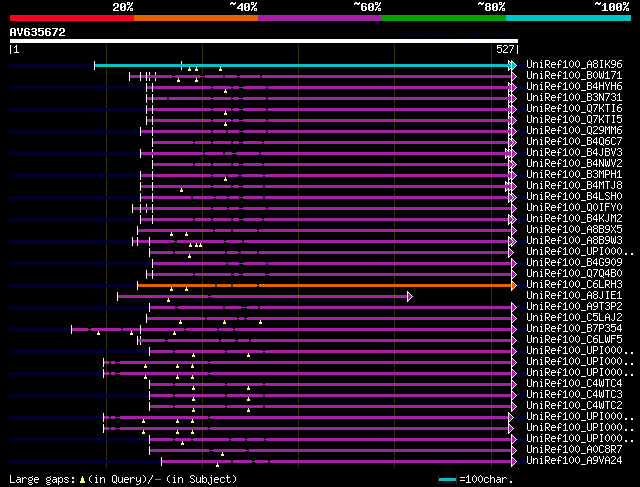
Task: Click the arrowhead ending the C6LRH3 bar
Action: 514,285
